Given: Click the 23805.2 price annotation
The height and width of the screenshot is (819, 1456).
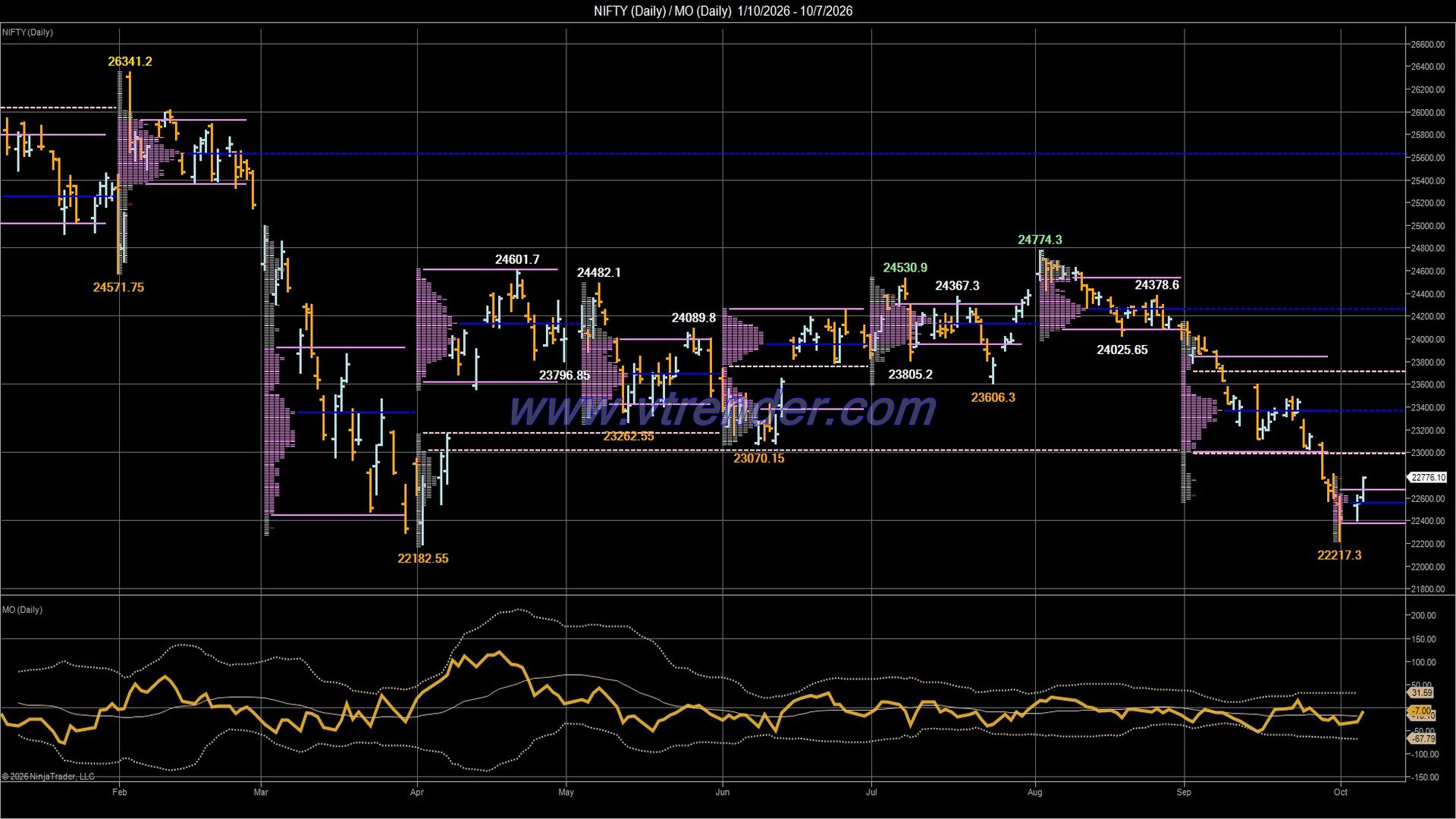Looking at the screenshot, I should pos(911,375).
